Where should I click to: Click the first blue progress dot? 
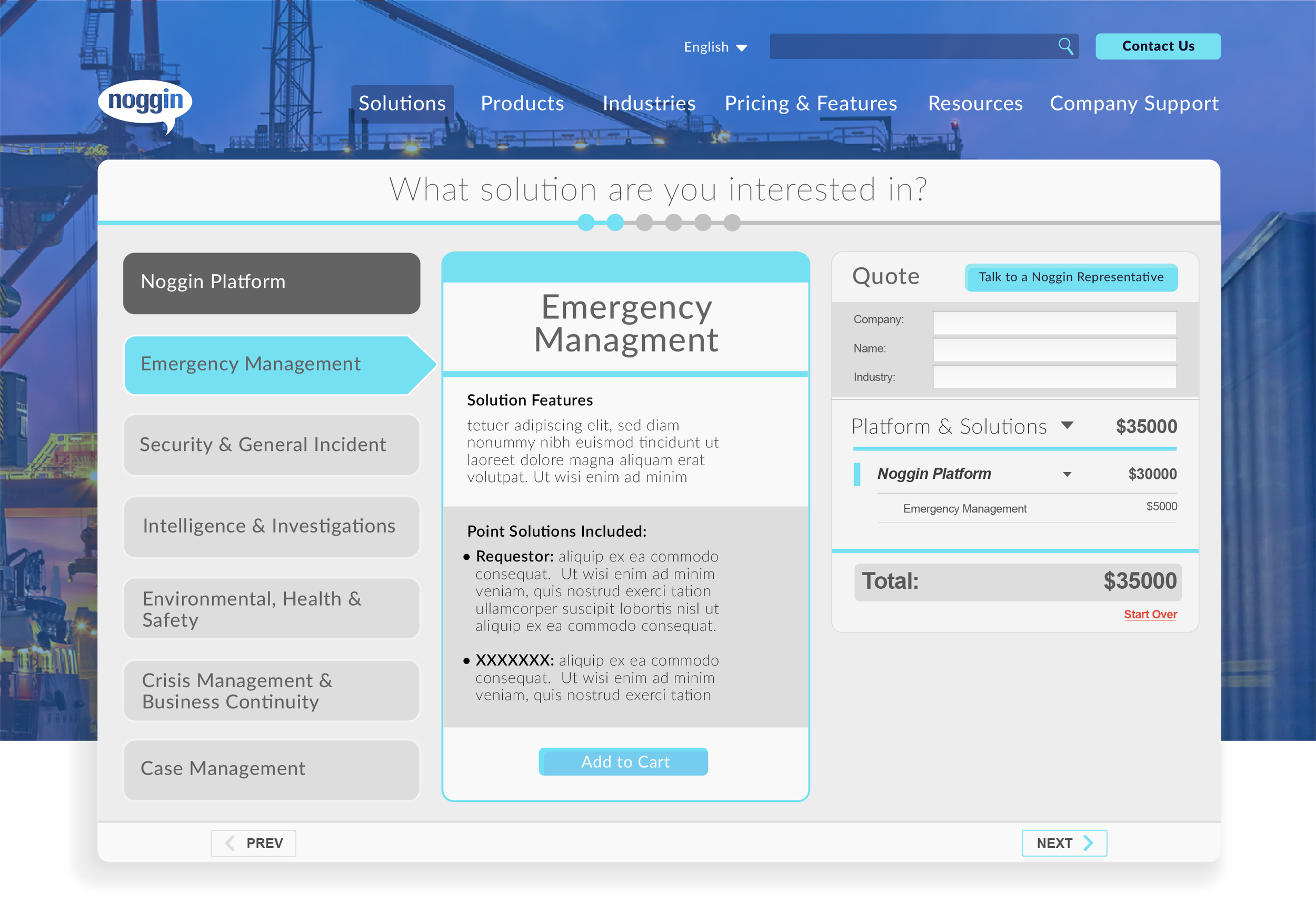click(586, 223)
